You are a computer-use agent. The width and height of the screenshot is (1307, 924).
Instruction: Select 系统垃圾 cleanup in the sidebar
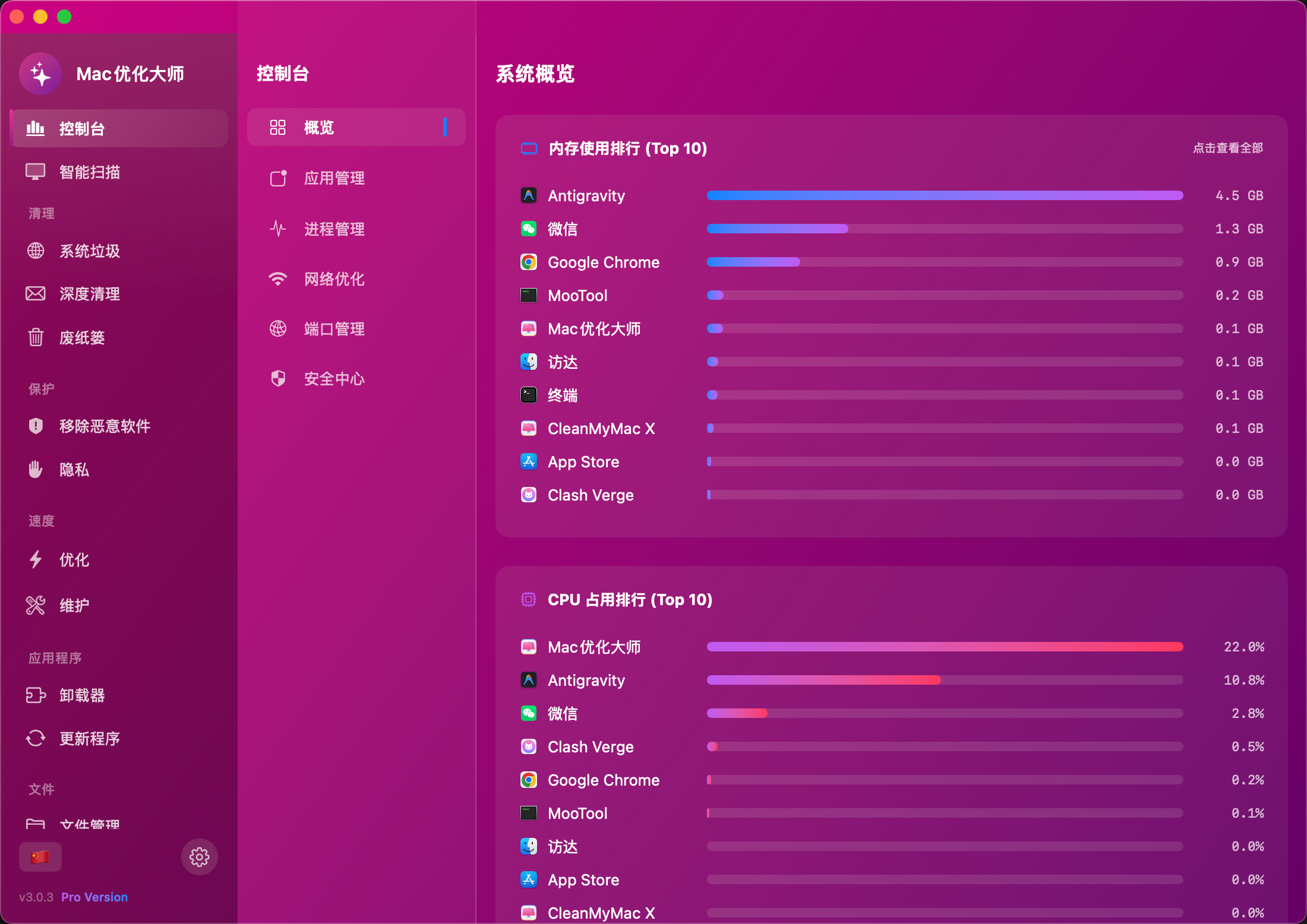pos(90,251)
